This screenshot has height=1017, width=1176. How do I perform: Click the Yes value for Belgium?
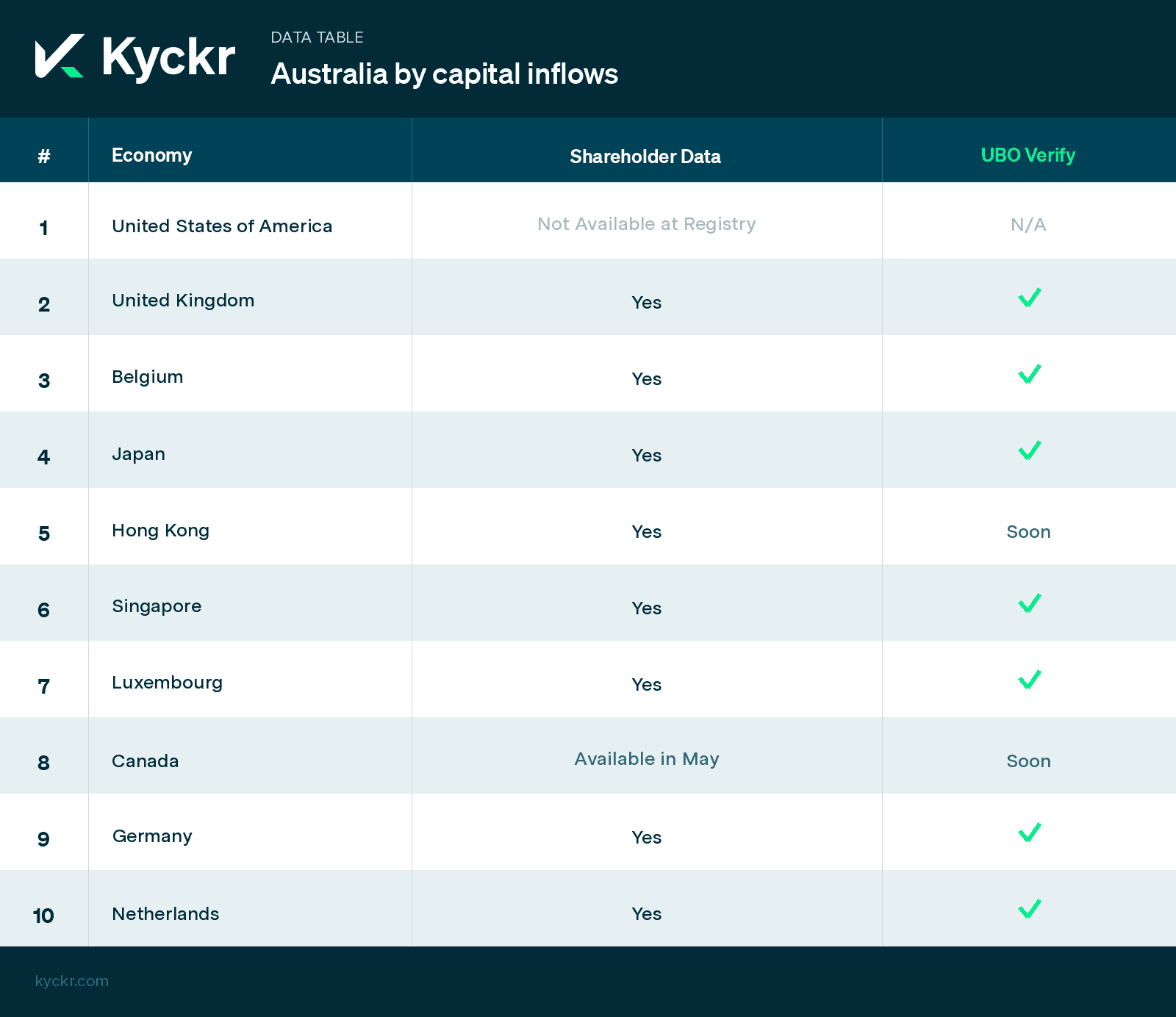[x=647, y=379]
